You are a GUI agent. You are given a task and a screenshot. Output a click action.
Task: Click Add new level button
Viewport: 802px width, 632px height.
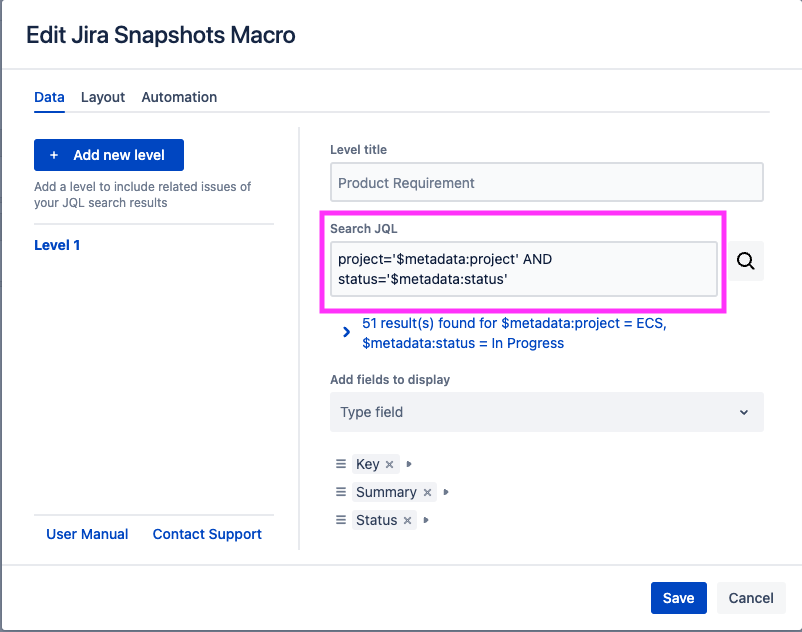tap(109, 155)
